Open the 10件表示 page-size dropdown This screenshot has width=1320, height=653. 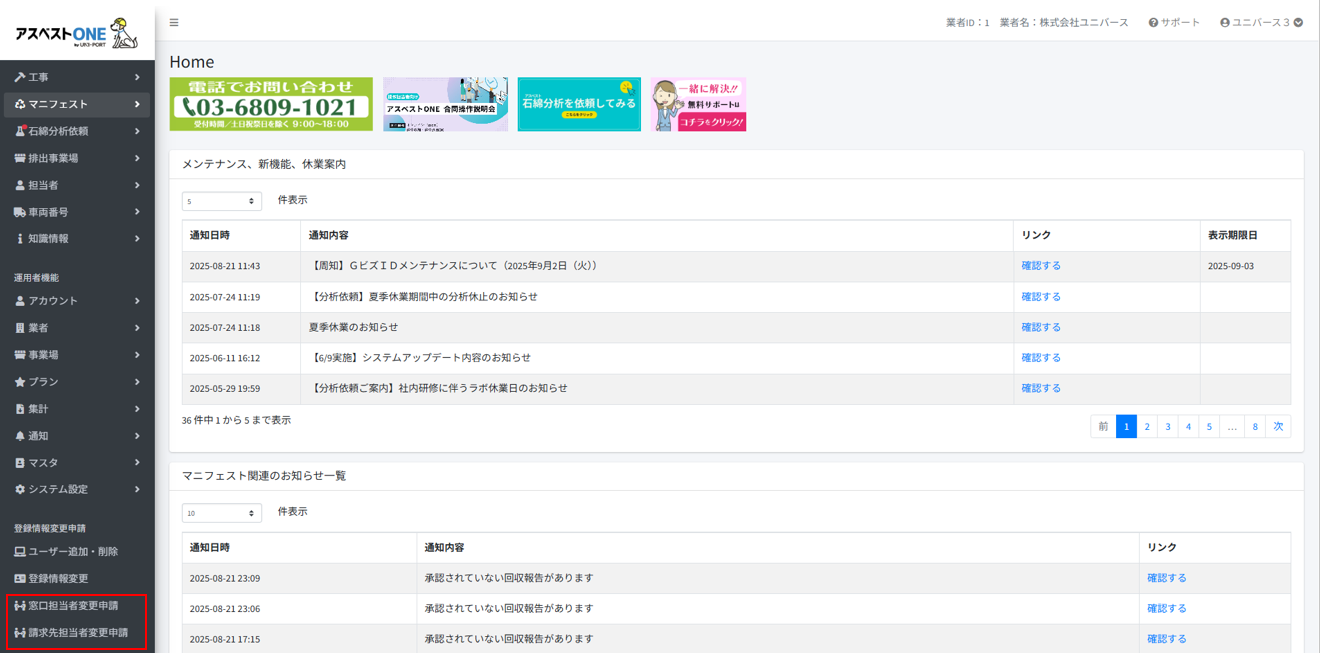(x=221, y=513)
